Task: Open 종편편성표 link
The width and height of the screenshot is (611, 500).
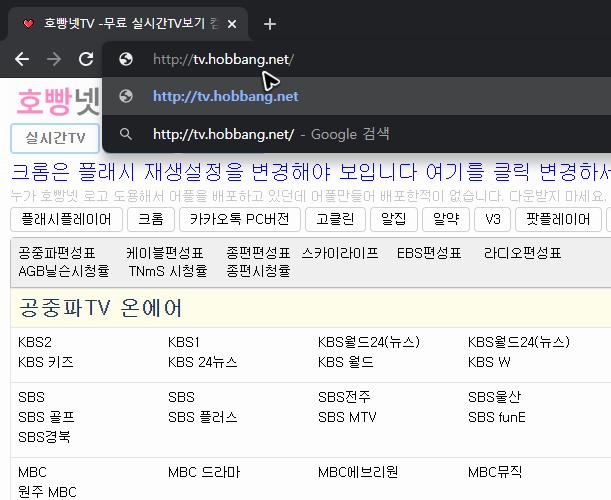Action: [258, 253]
